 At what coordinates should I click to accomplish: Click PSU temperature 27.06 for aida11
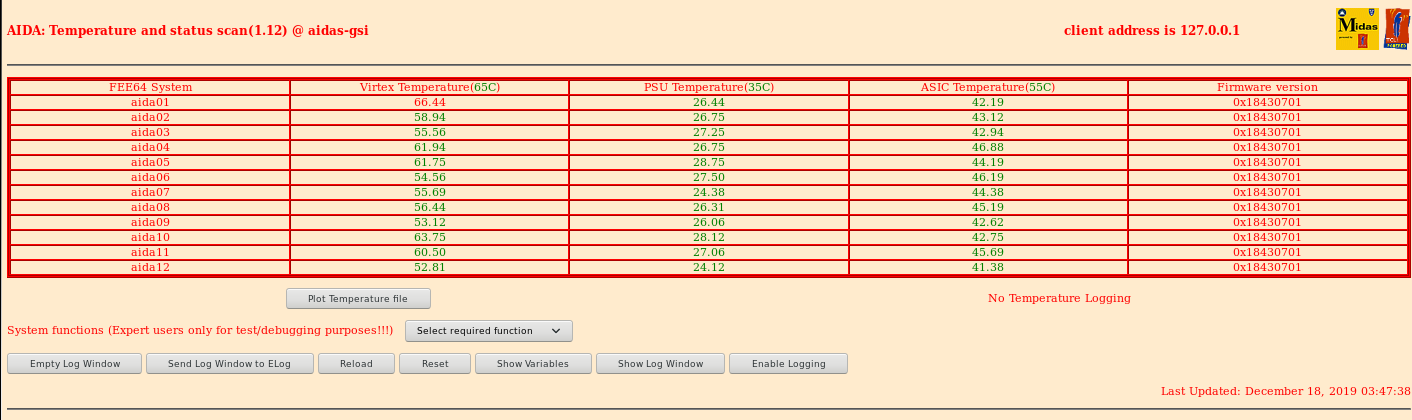pos(709,253)
